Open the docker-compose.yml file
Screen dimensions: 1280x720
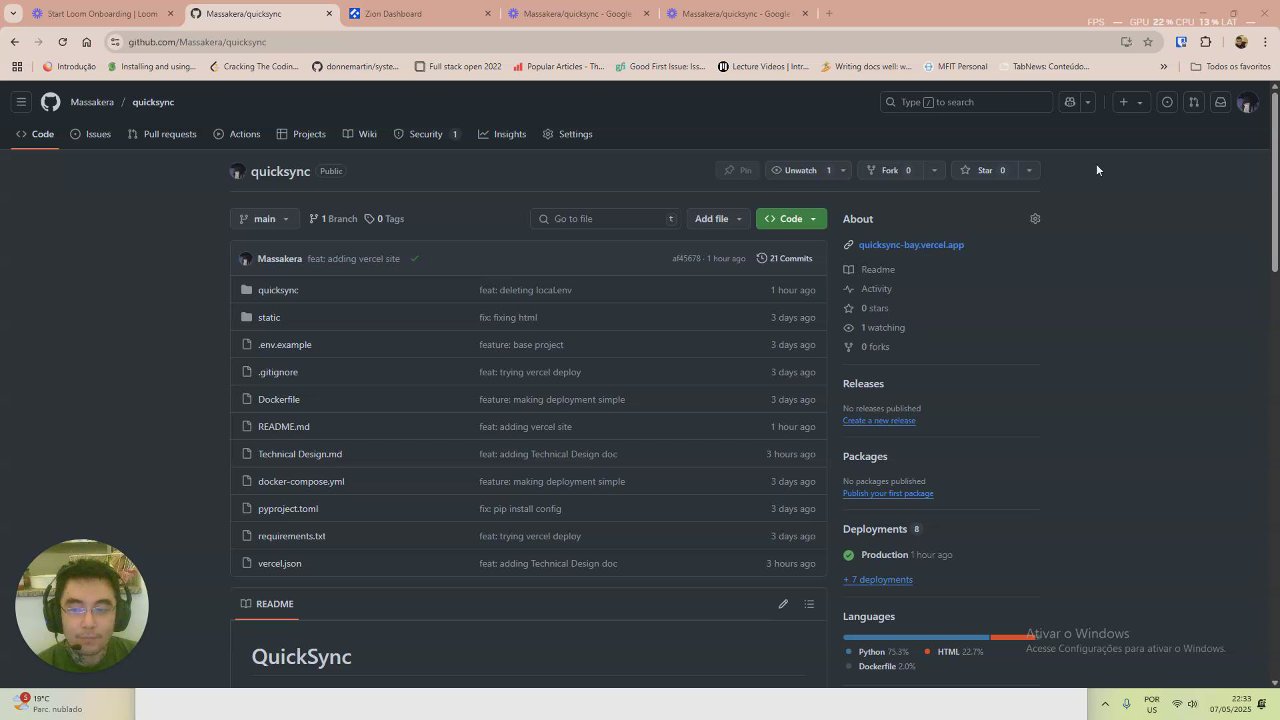point(301,482)
